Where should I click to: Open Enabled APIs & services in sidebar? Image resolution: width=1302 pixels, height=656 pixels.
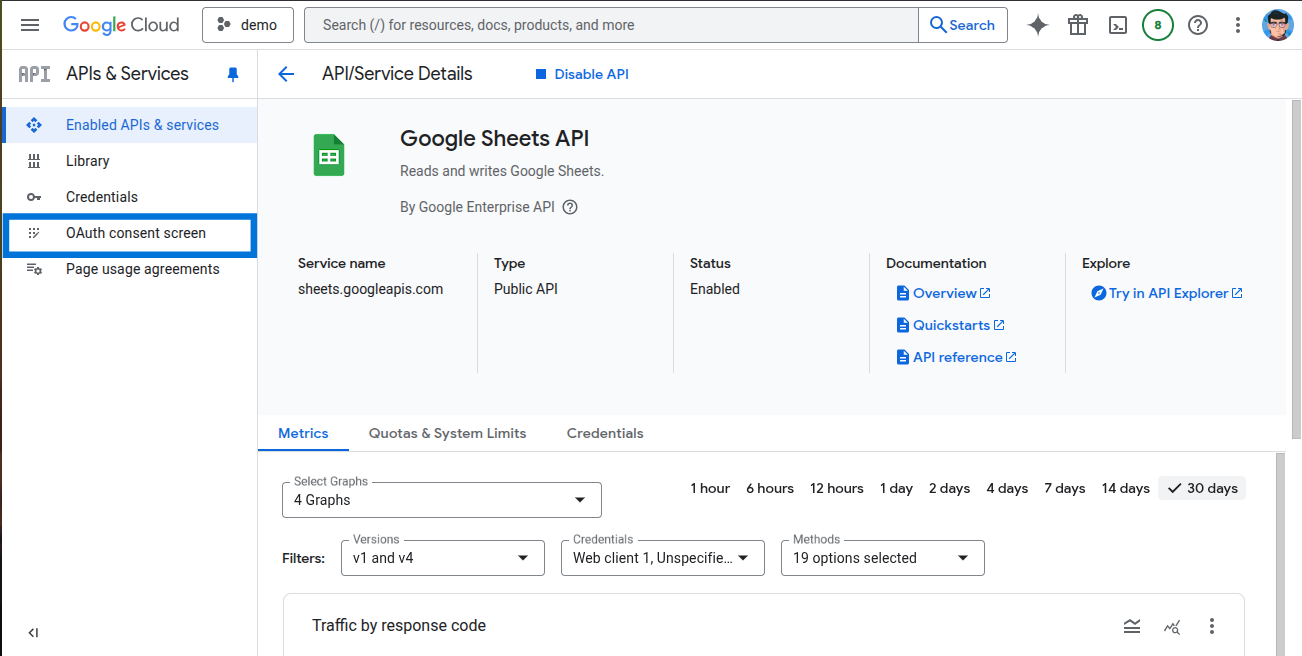tap(130, 125)
